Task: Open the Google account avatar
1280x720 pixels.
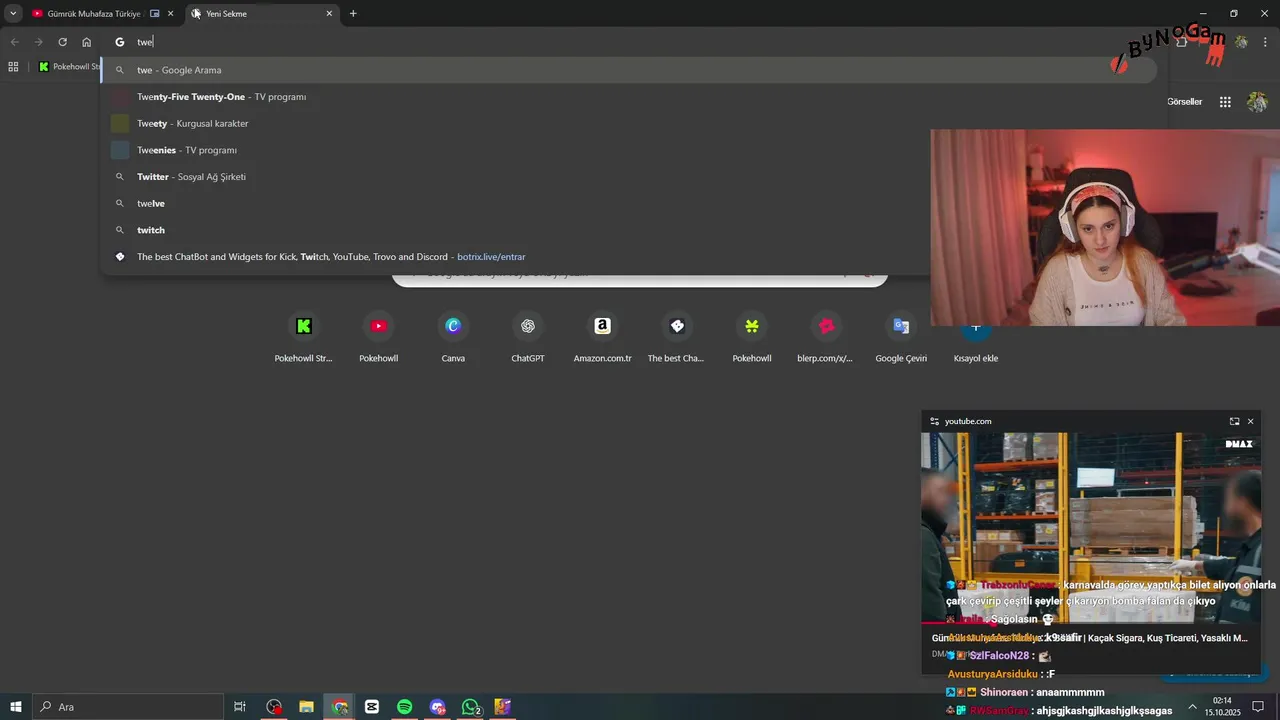Action: (1257, 102)
